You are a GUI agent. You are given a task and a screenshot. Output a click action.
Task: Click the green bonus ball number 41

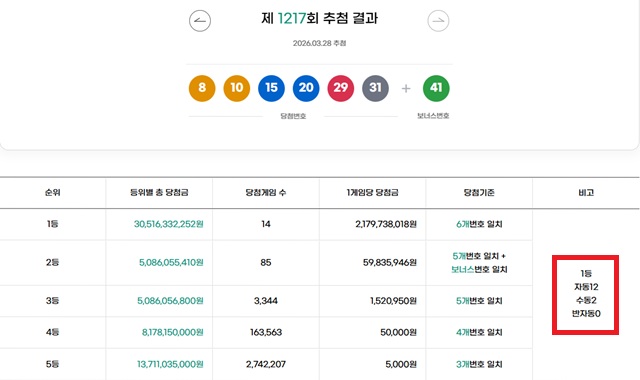436,88
